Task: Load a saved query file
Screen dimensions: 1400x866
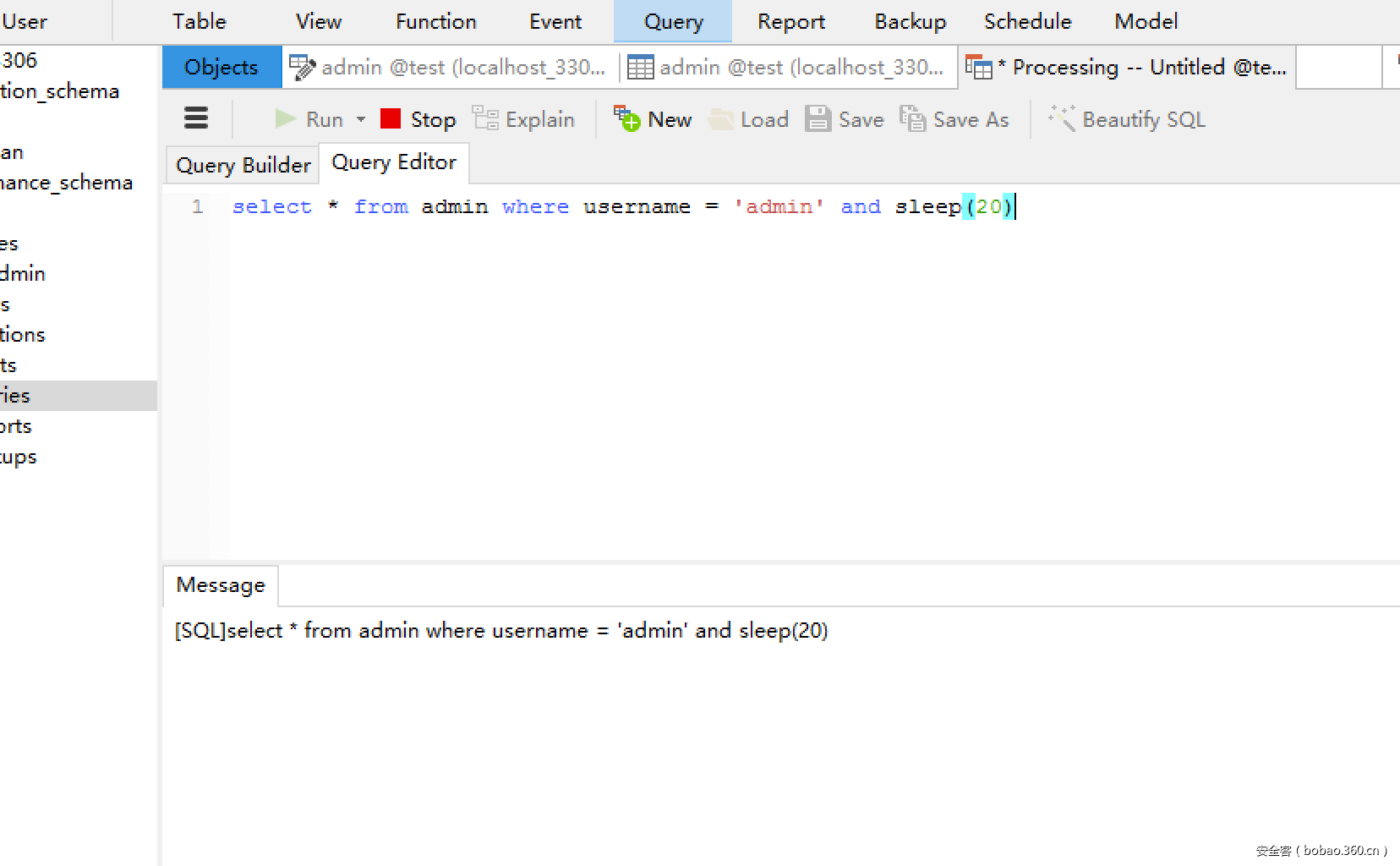Action: tap(748, 119)
